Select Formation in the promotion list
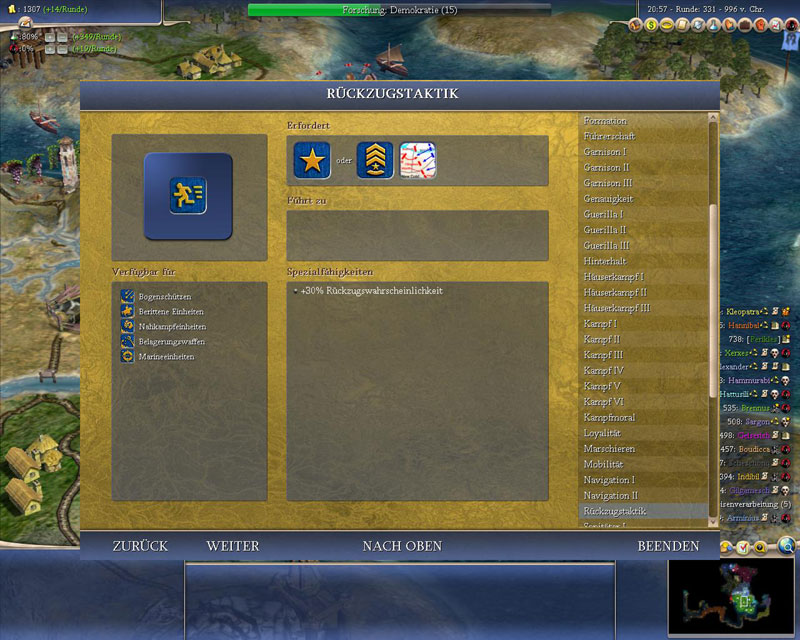 coord(643,121)
